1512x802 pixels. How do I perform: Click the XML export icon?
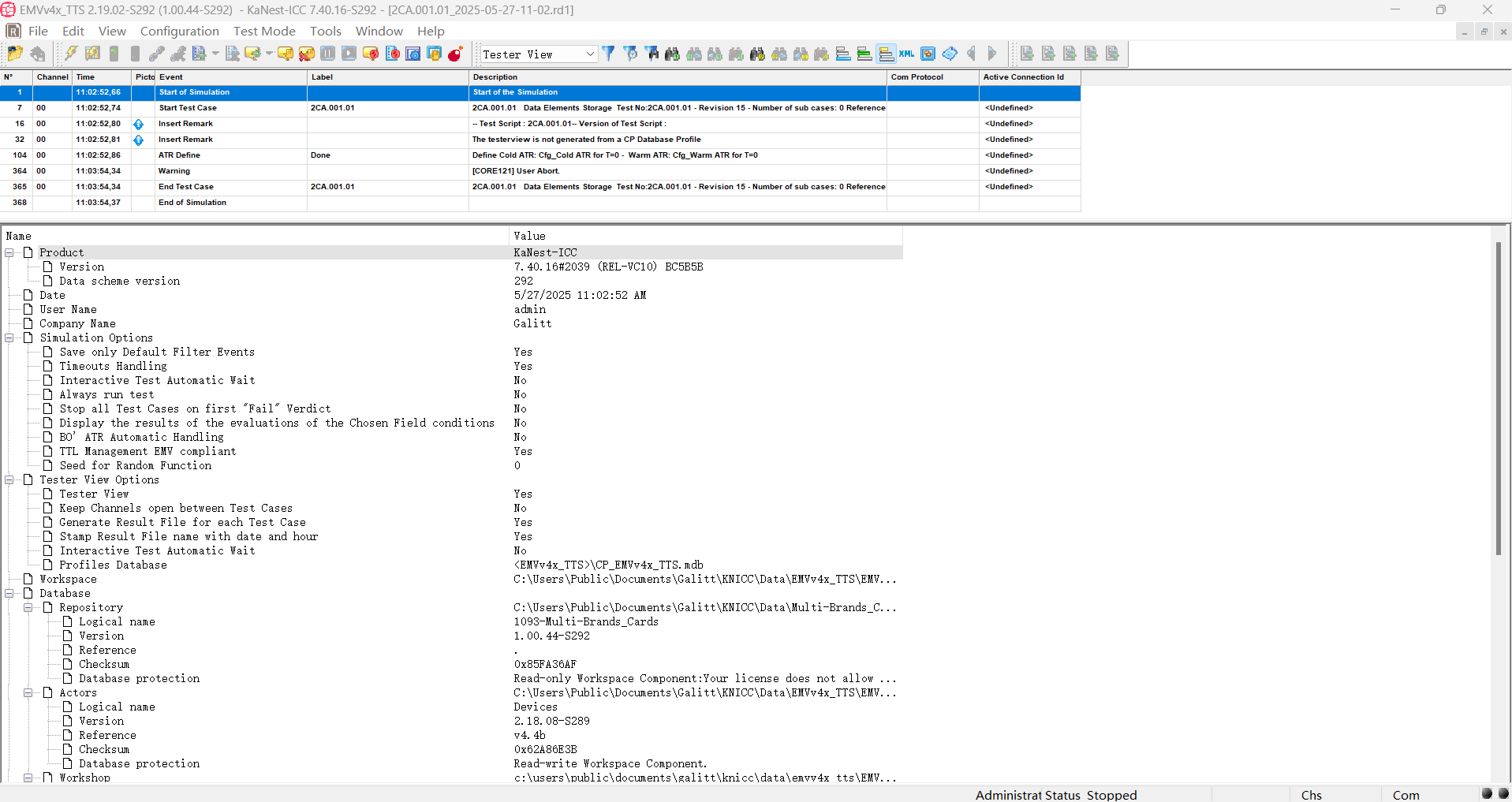[x=906, y=54]
